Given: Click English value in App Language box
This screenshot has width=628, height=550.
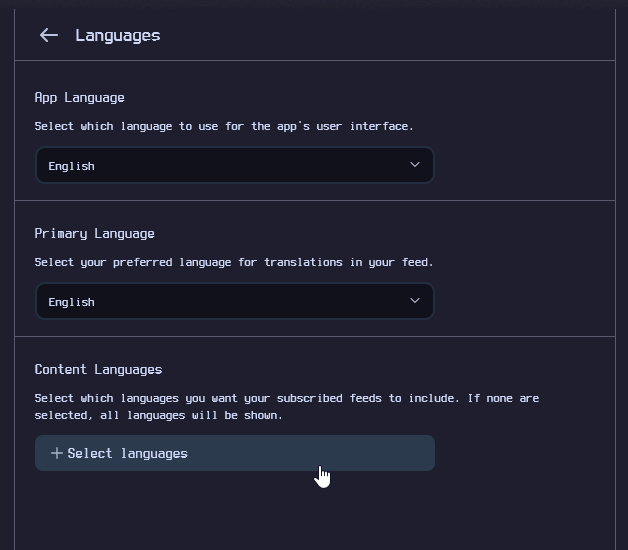Looking at the screenshot, I should (71, 166).
